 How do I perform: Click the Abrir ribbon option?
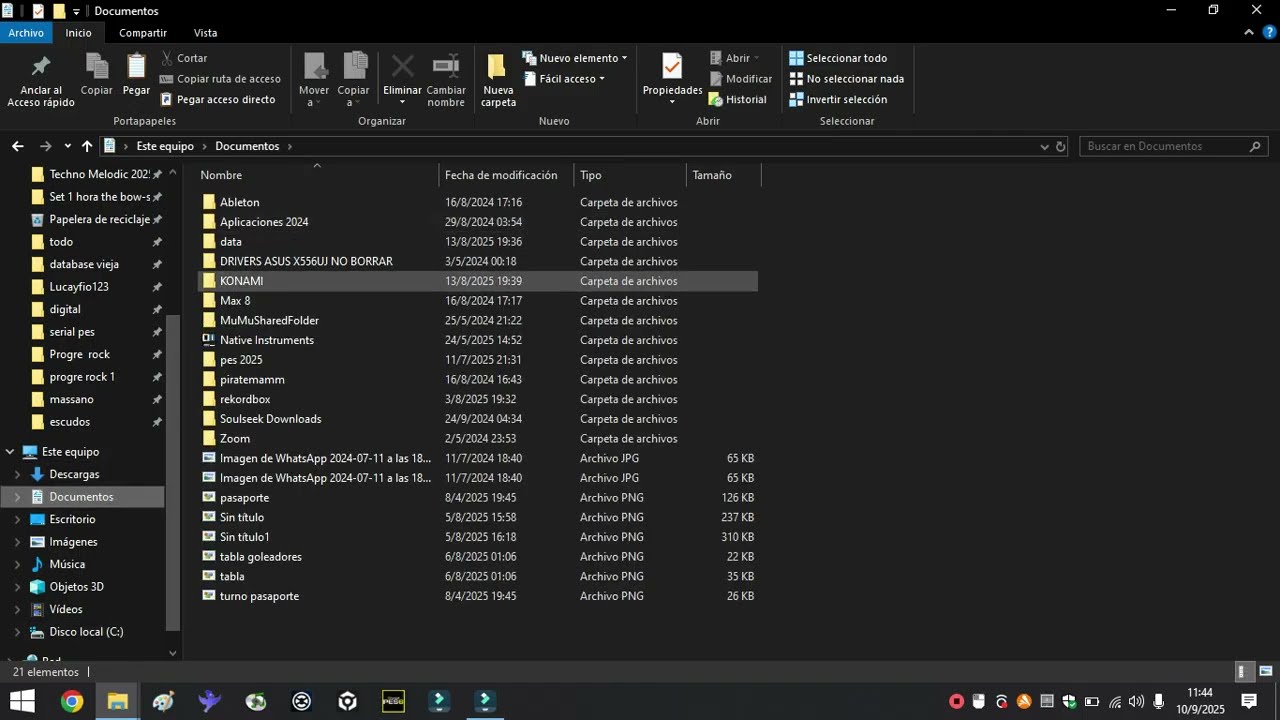tap(734, 58)
